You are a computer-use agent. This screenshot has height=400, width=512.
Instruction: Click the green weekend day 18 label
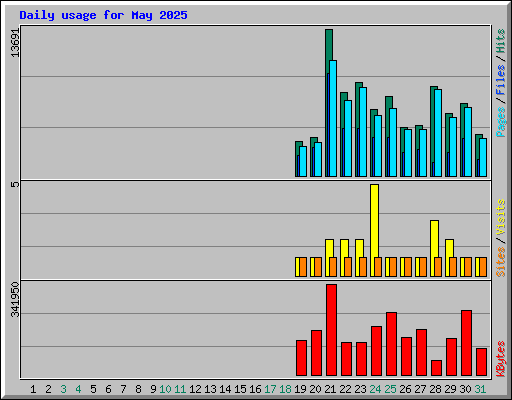[285, 389]
